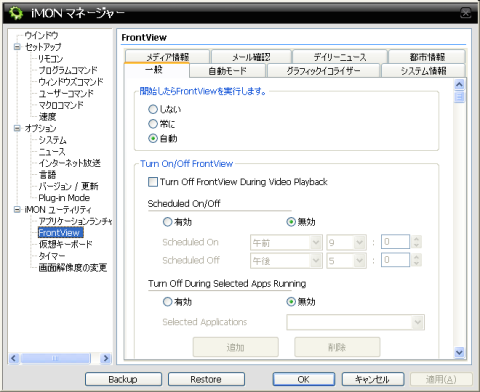
Task: Collapse the オプション tree node
Action: click(x=17, y=128)
